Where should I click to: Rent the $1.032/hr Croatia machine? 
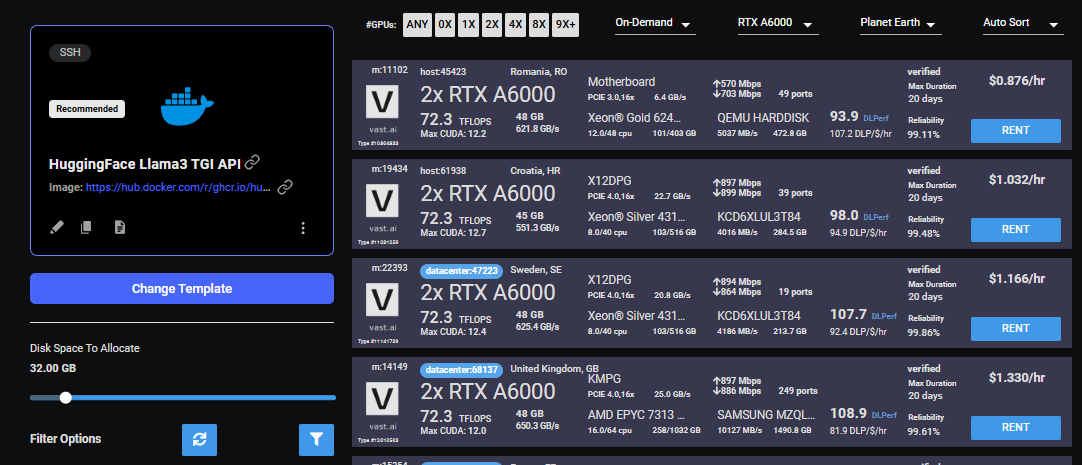click(x=1016, y=230)
